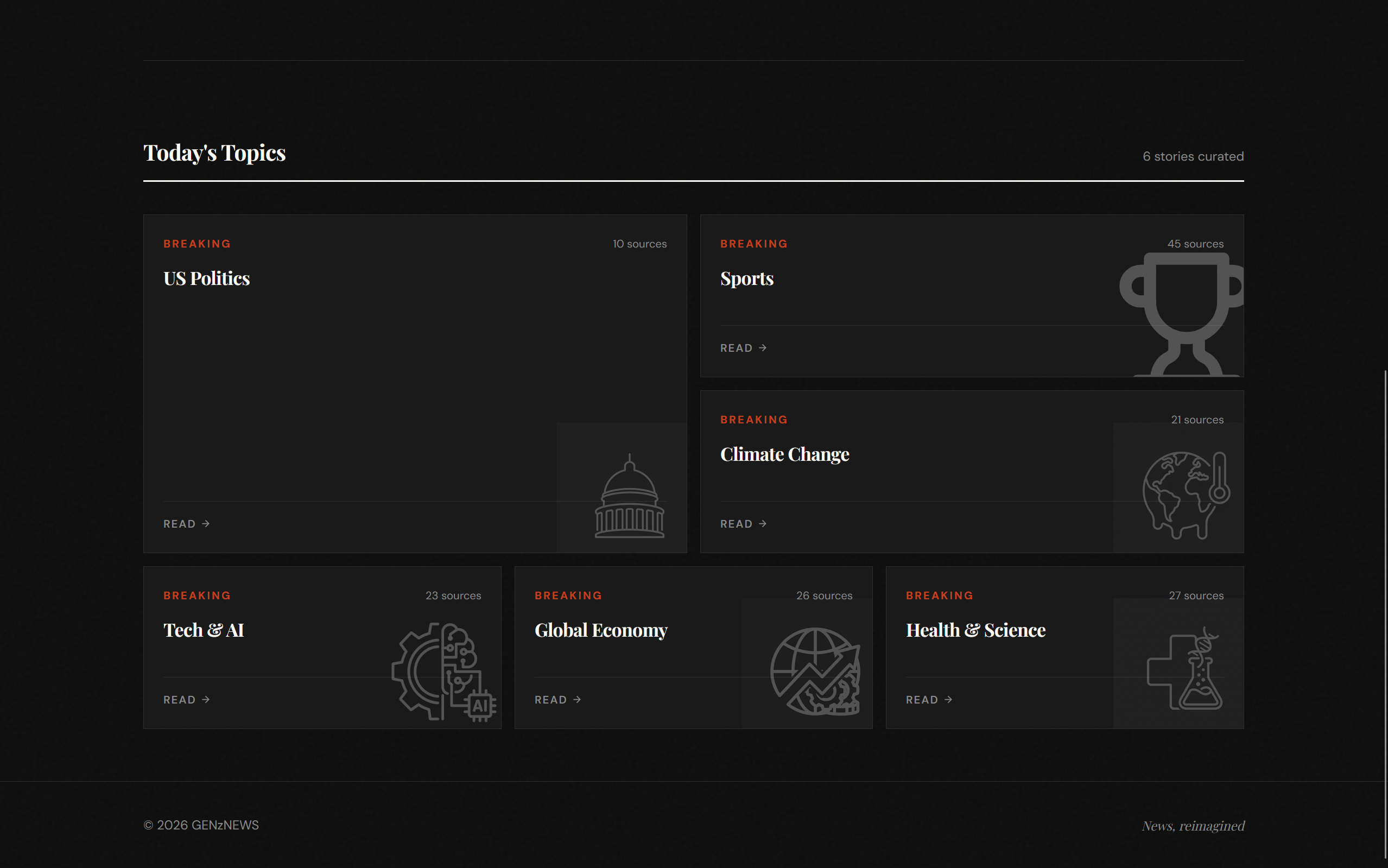
Task: Click the GENzNEWS copyright text
Action: coord(201,825)
